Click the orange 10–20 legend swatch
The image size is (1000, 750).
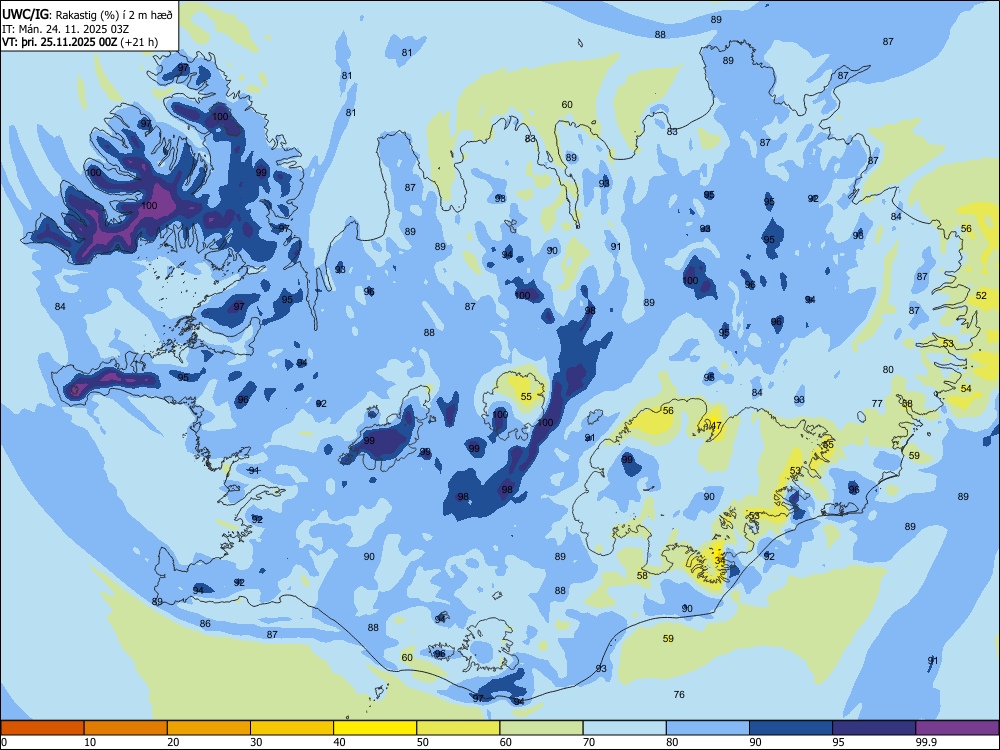[126, 728]
